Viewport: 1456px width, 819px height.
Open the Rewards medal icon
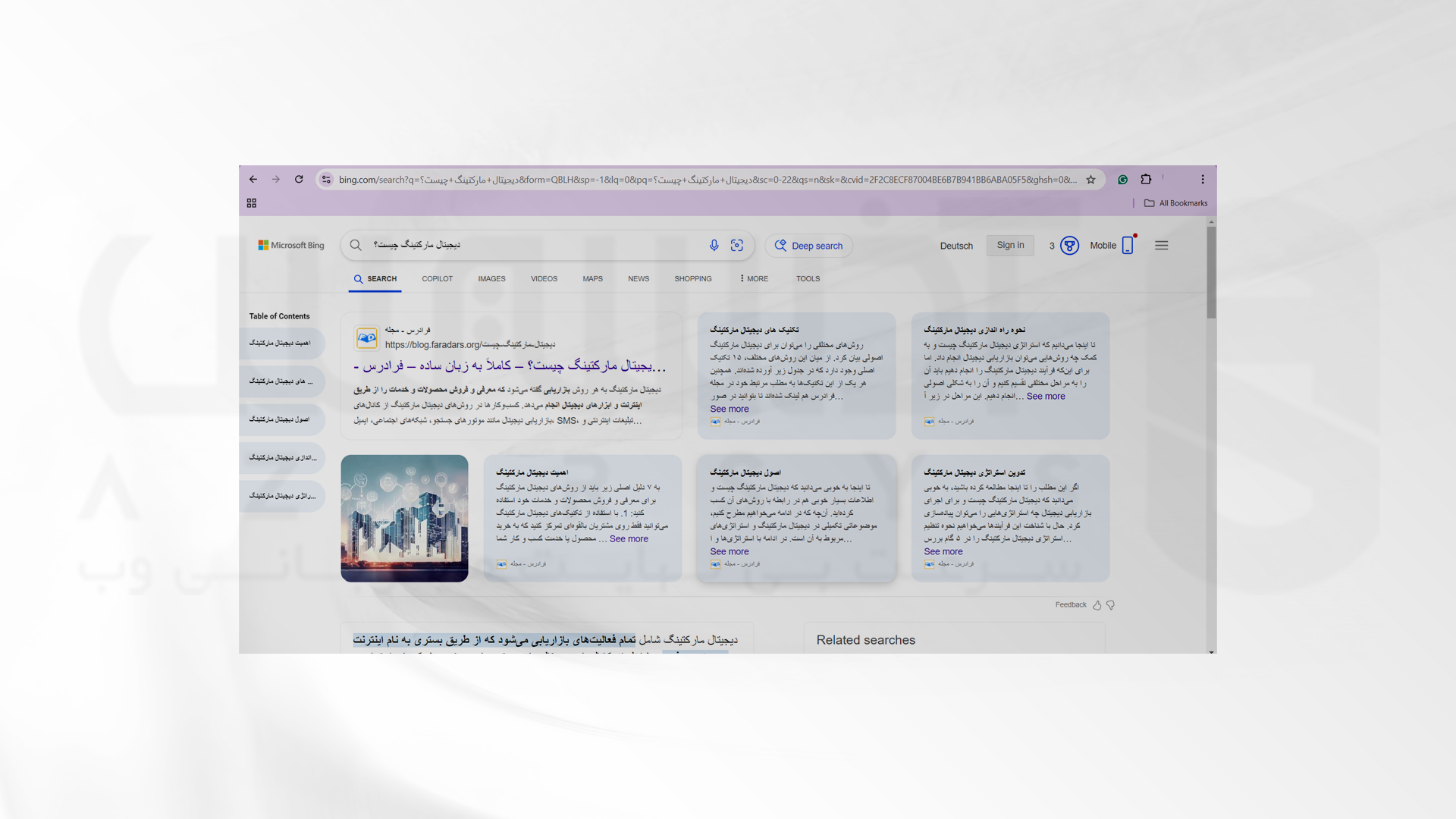point(1069,246)
